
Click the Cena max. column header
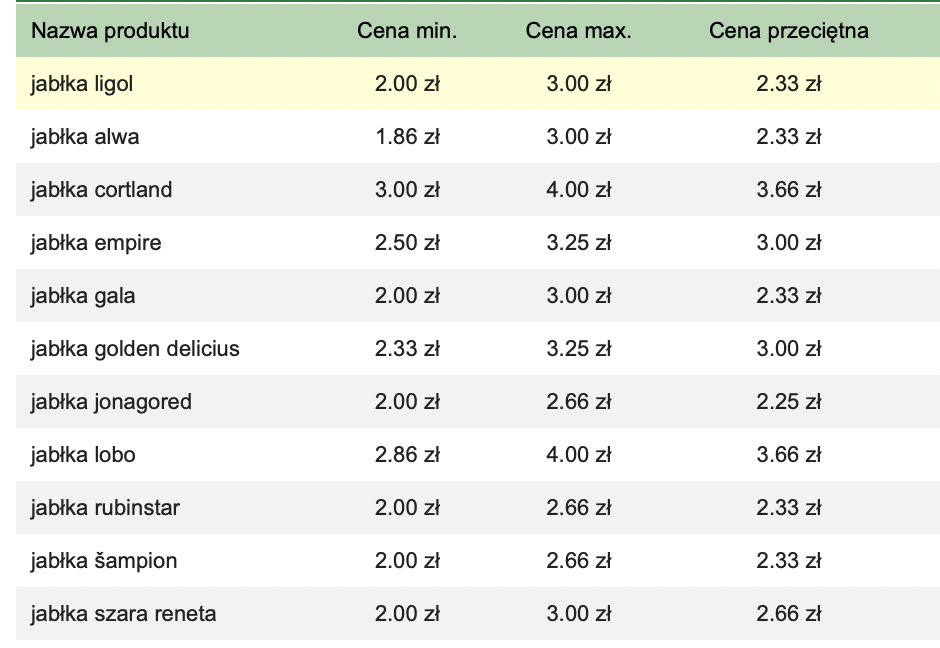(579, 31)
